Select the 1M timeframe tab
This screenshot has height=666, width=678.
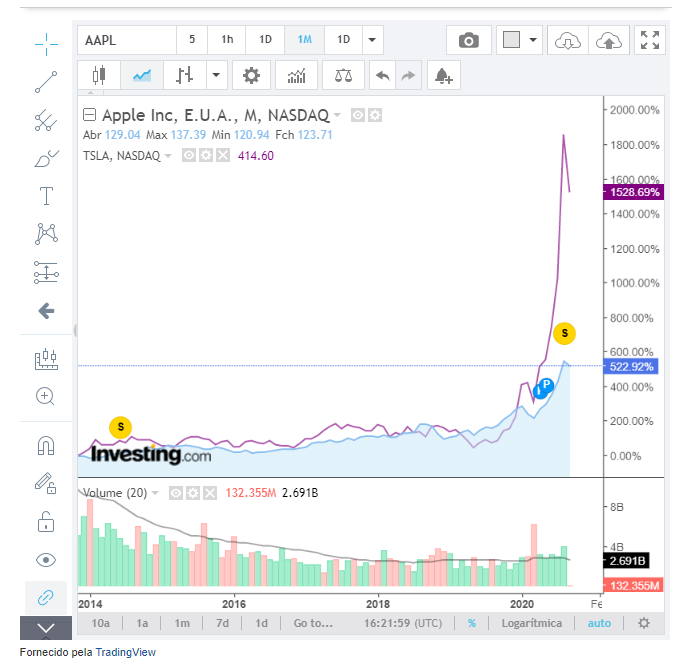pos(304,40)
